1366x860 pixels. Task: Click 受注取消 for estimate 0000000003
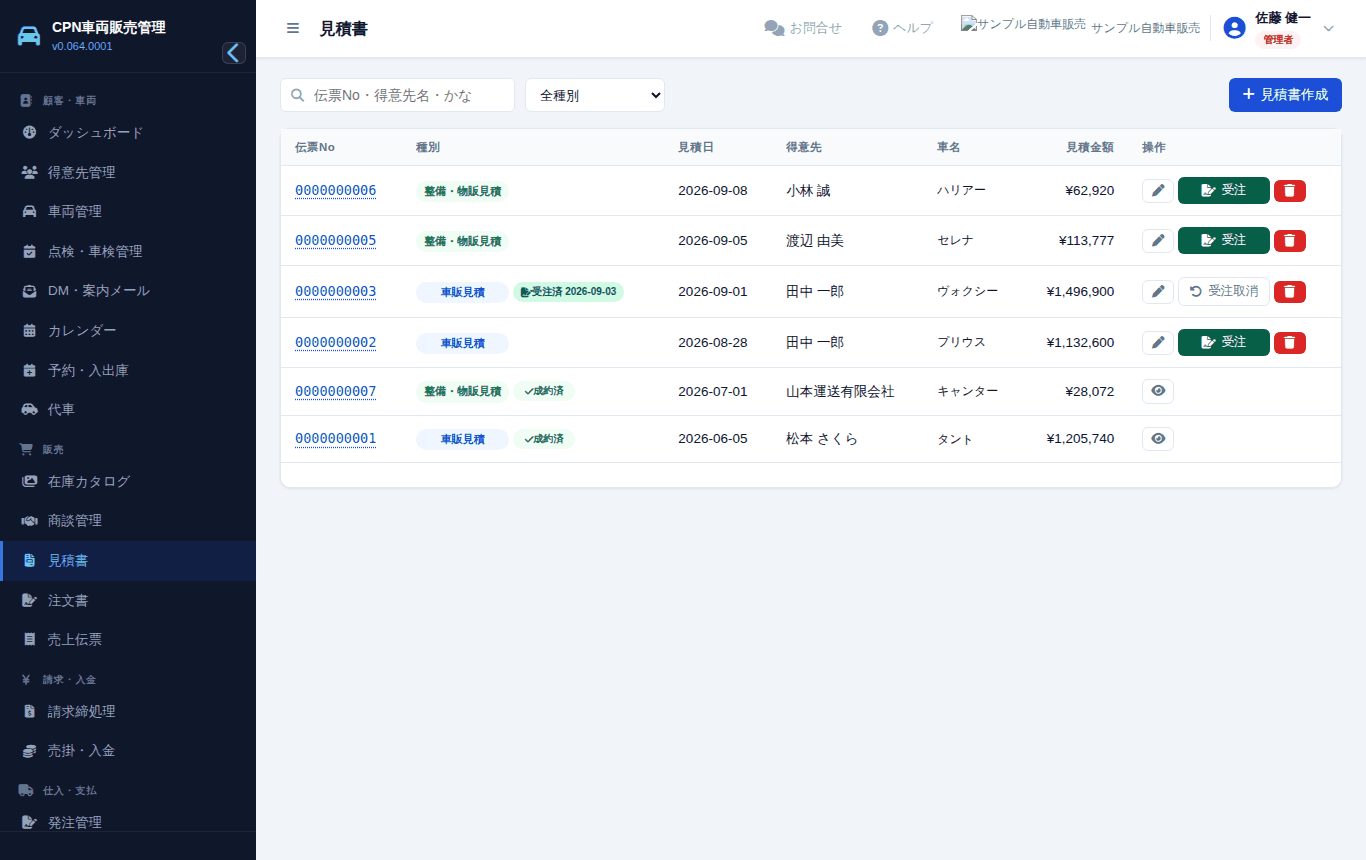pyautogui.click(x=1224, y=291)
